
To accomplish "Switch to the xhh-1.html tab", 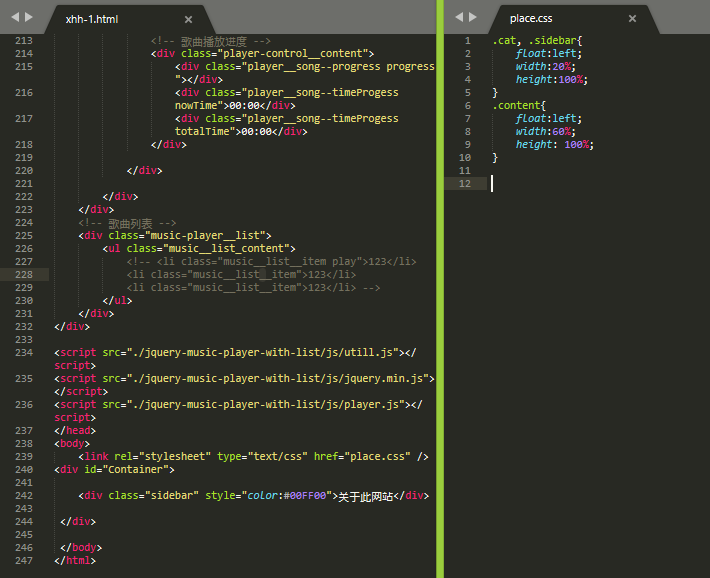I will pyautogui.click(x=91, y=19).
